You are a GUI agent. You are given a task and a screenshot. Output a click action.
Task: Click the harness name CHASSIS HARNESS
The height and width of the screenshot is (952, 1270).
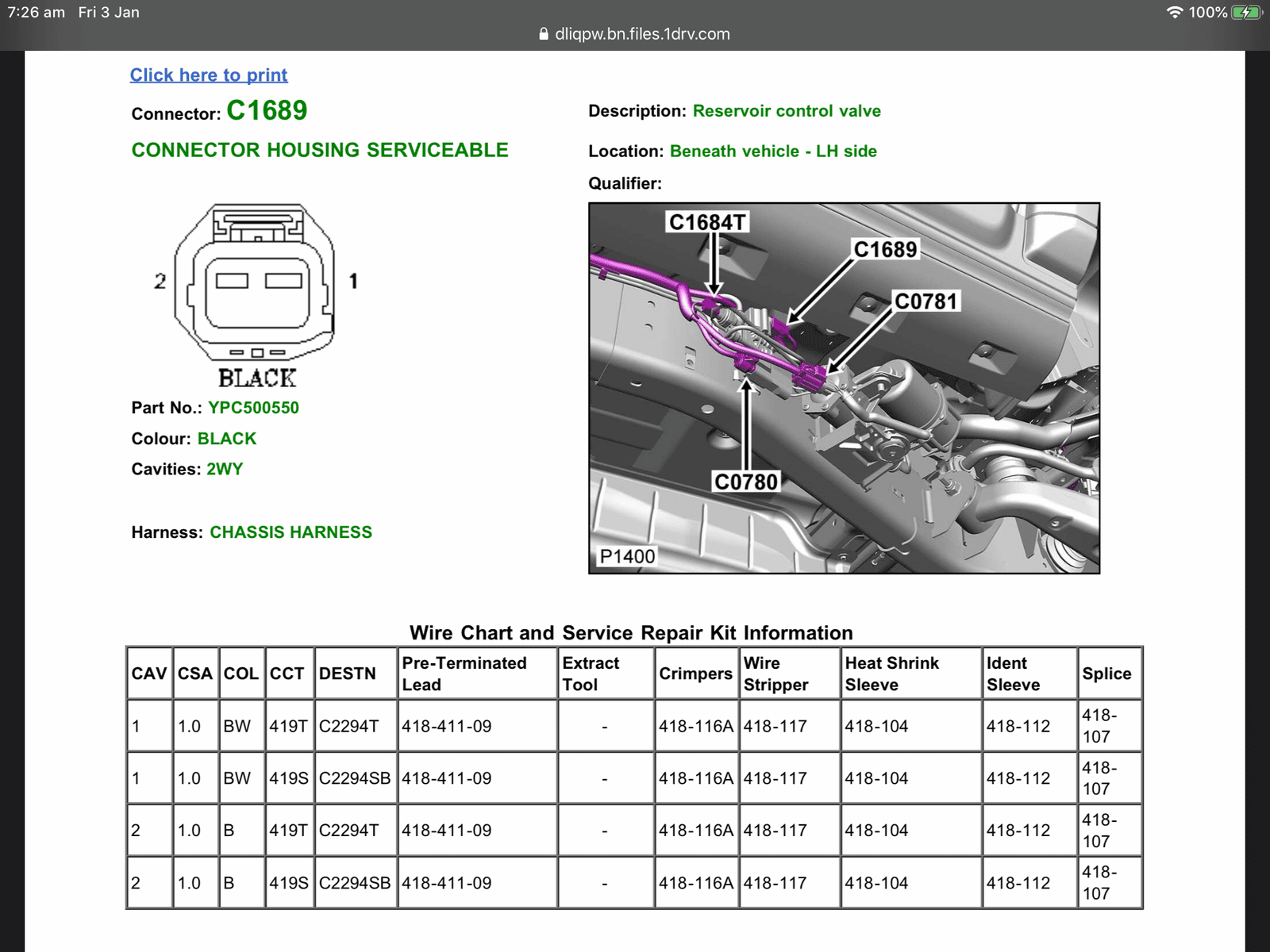point(291,532)
